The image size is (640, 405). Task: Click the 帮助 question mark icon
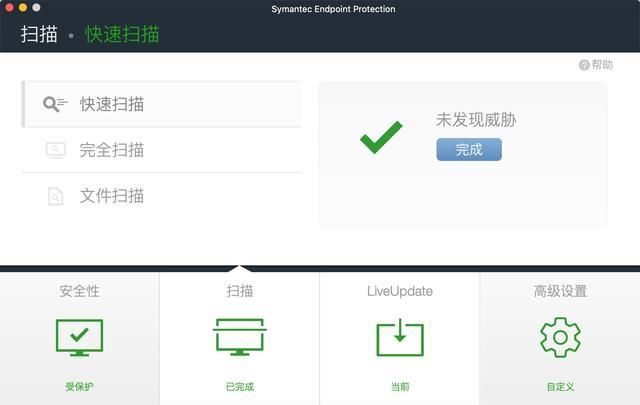tap(584, 65)
